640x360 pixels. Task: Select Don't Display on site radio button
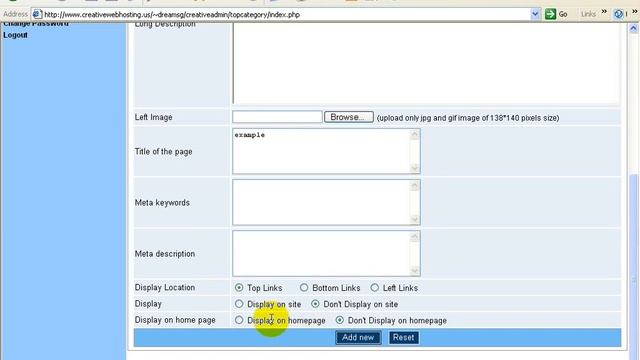[315, 304]
